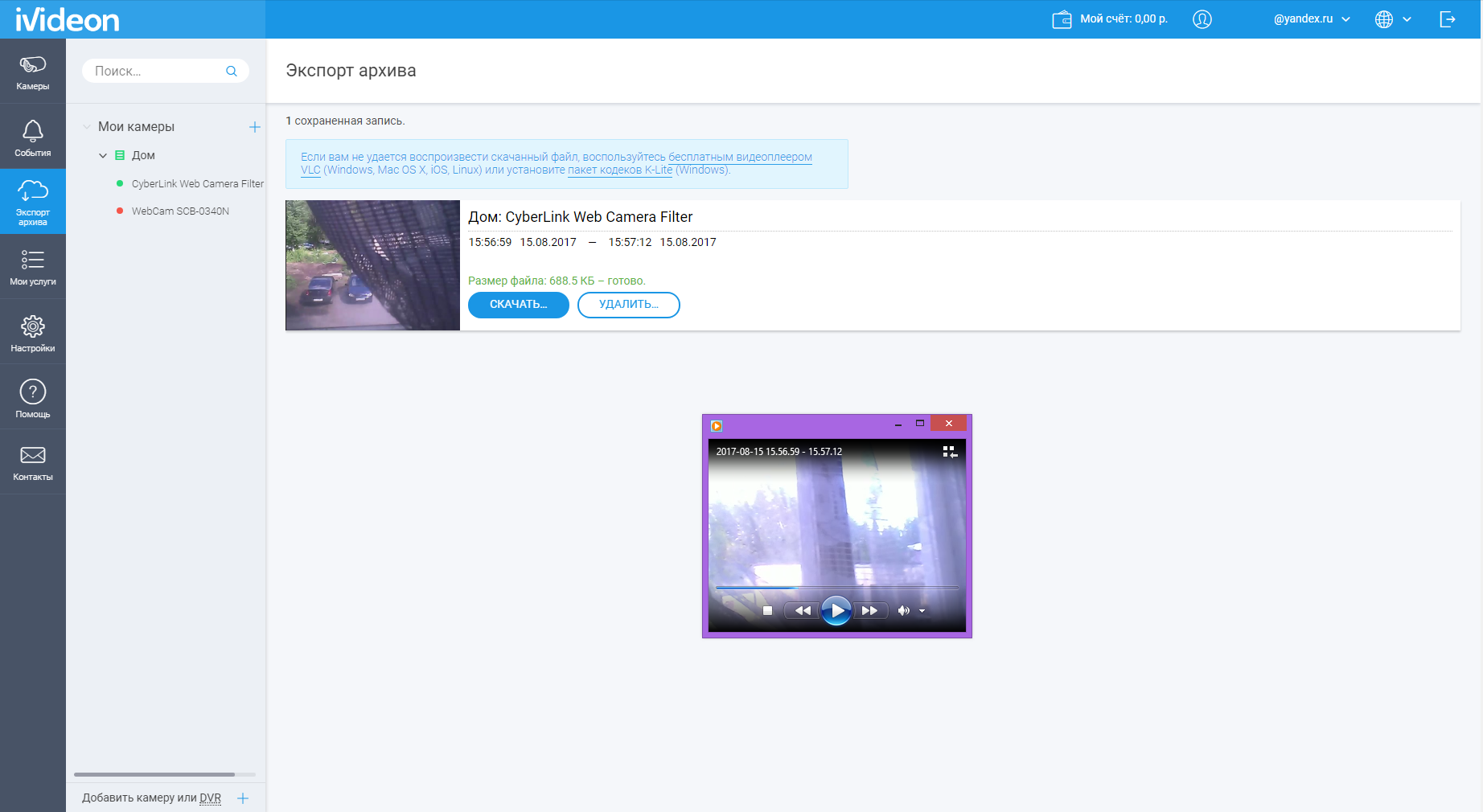Click the wallet account balance icon
This screenshot has height=812, width=1483.
[1062, 19]
